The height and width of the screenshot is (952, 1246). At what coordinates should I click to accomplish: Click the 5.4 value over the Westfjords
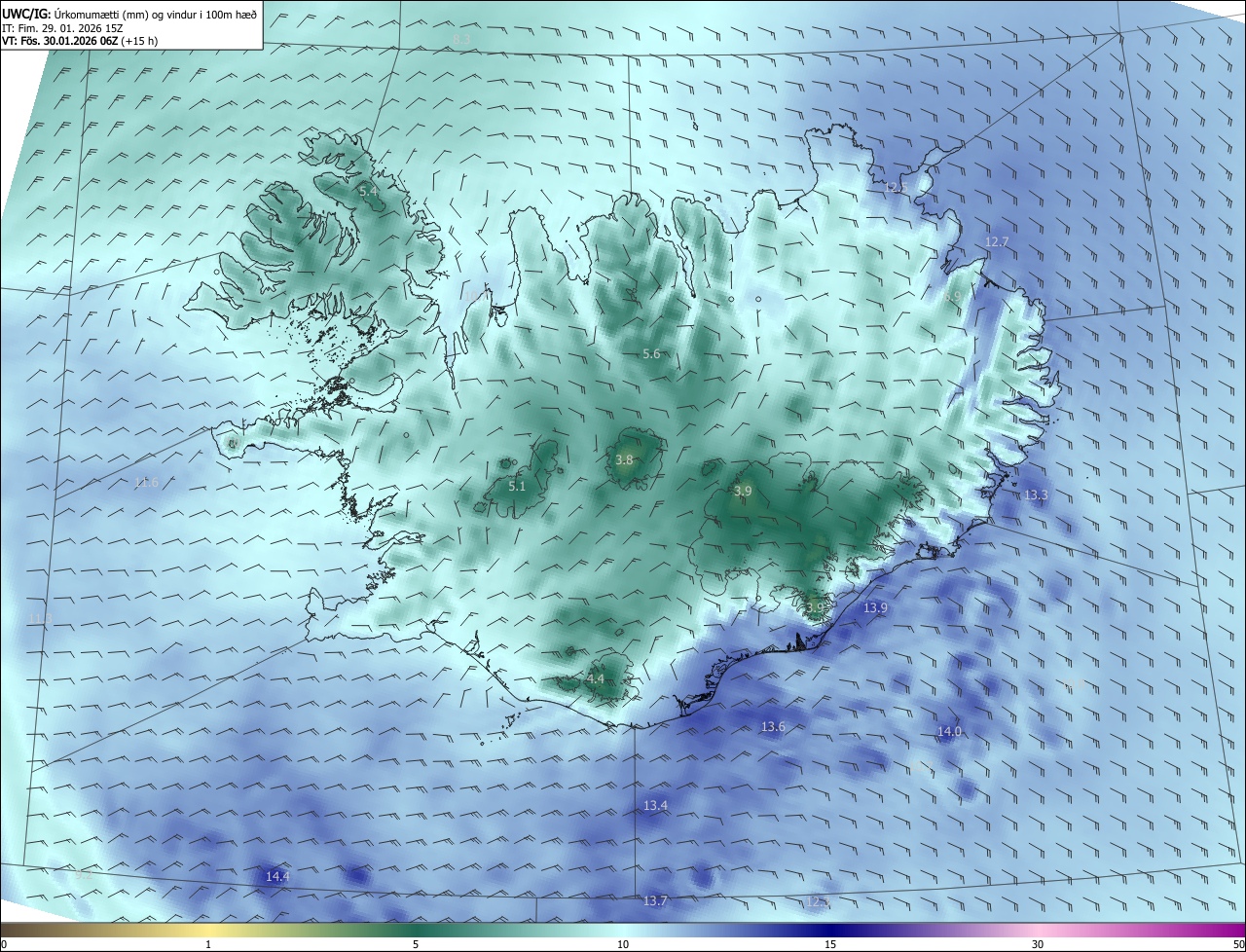click(368, 191)
